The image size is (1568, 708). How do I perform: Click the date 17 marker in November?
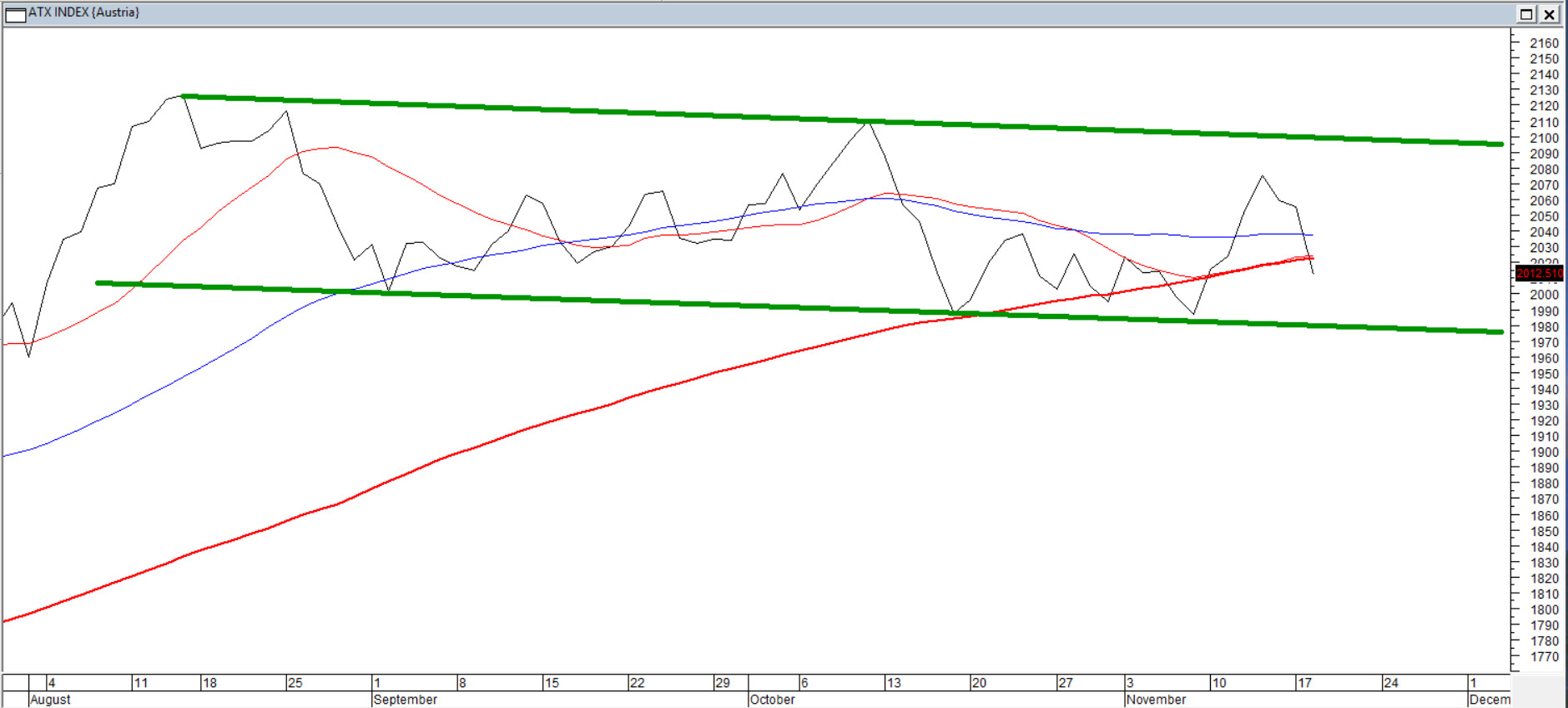click(x=1304, y=683)
